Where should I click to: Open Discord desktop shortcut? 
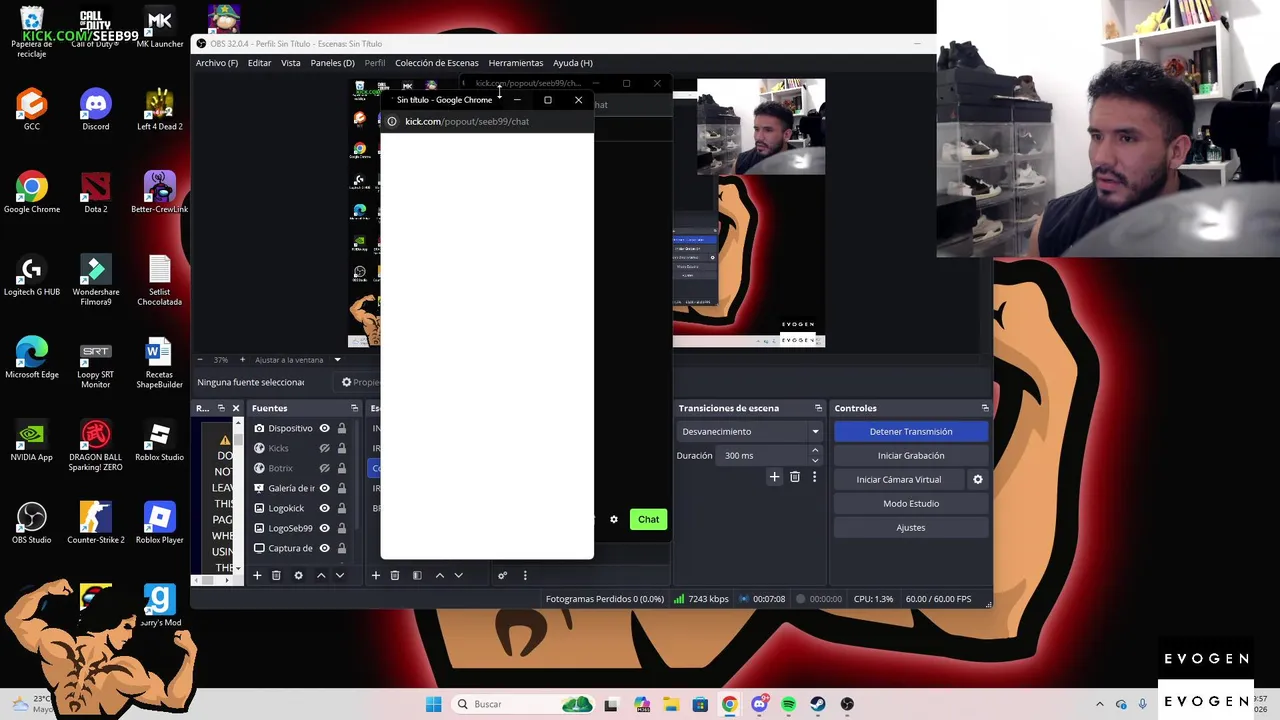pos(96,110)
